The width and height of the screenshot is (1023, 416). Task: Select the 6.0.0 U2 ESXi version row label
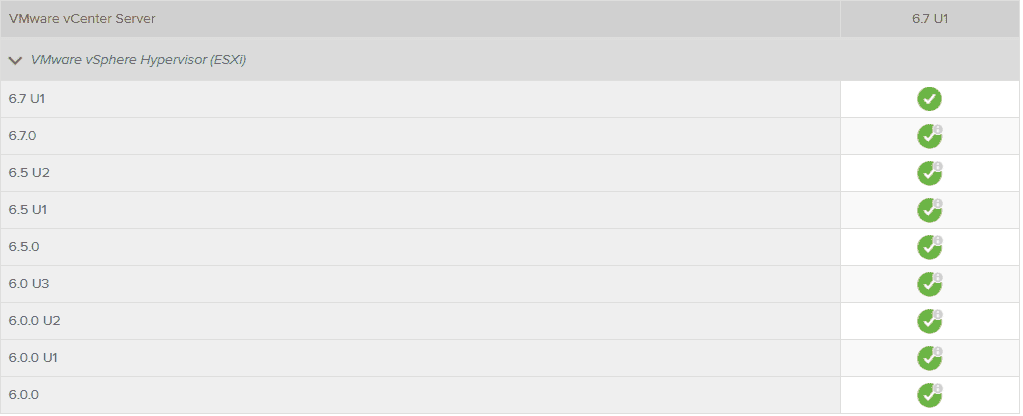pos(35,321)
